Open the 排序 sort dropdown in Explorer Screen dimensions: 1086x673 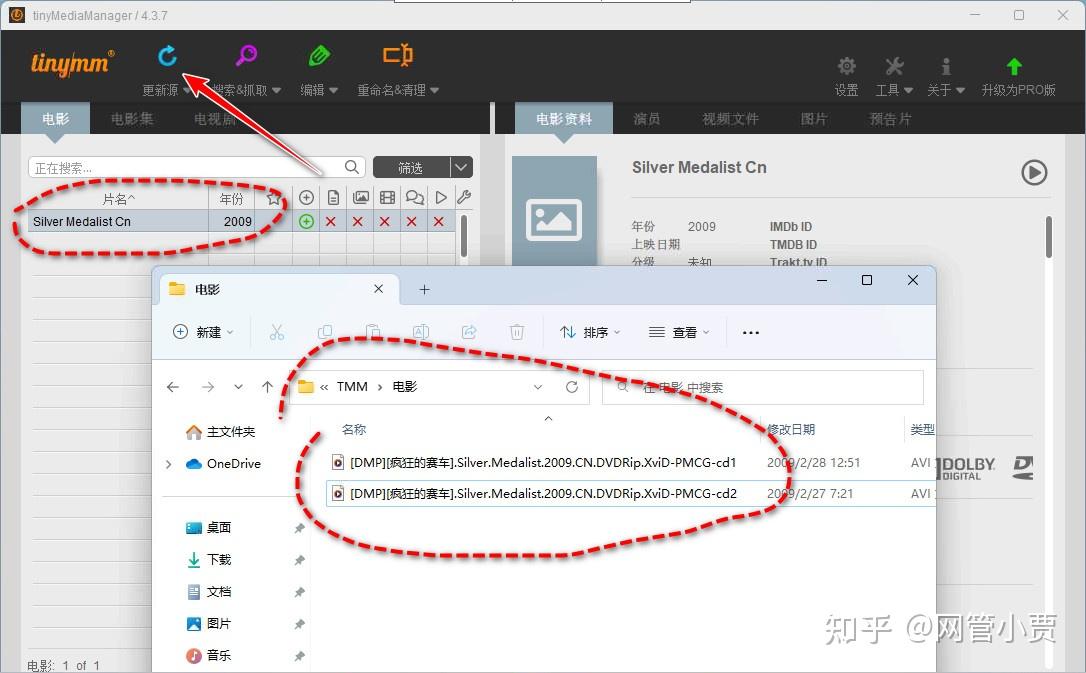[590, 331]
